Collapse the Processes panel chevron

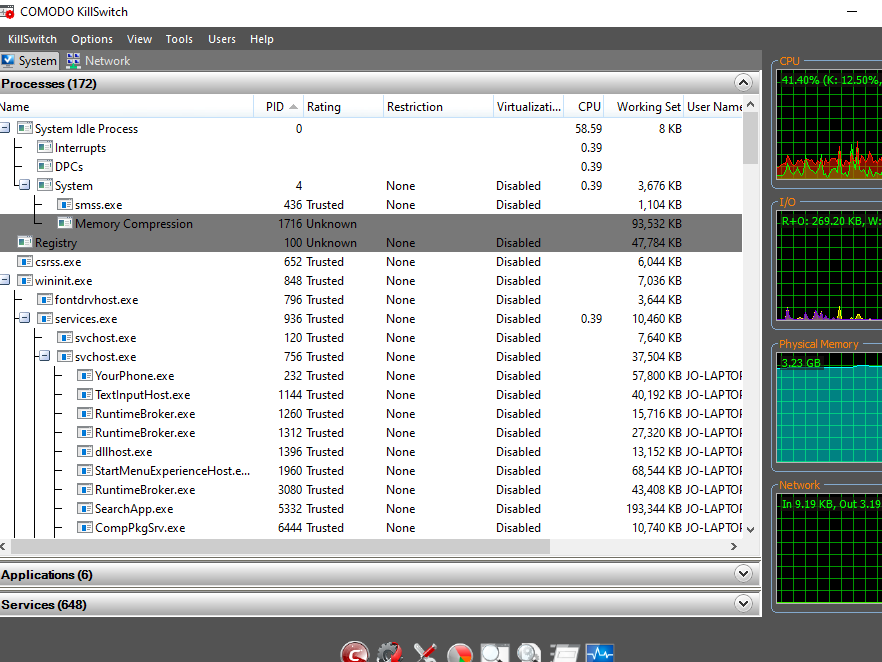coord(743,83)
